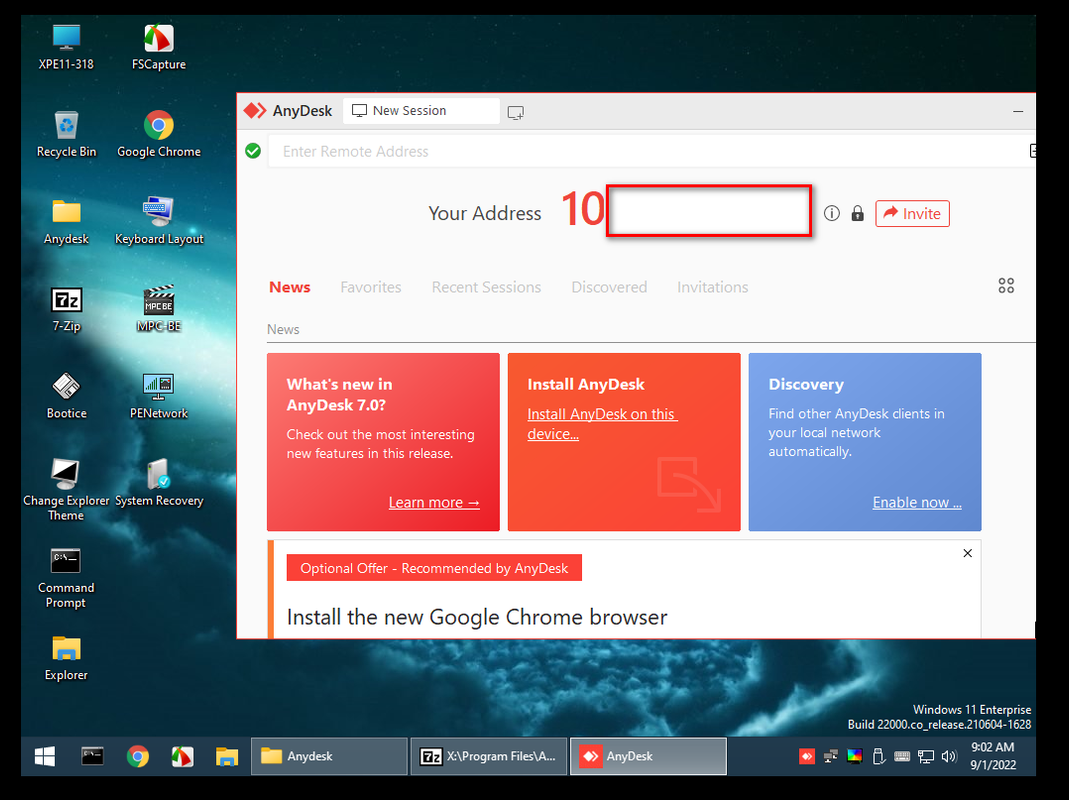Open System Recovery desktop icon
The height and width of the screenshot is (800, 1069).
click(159, 483)
